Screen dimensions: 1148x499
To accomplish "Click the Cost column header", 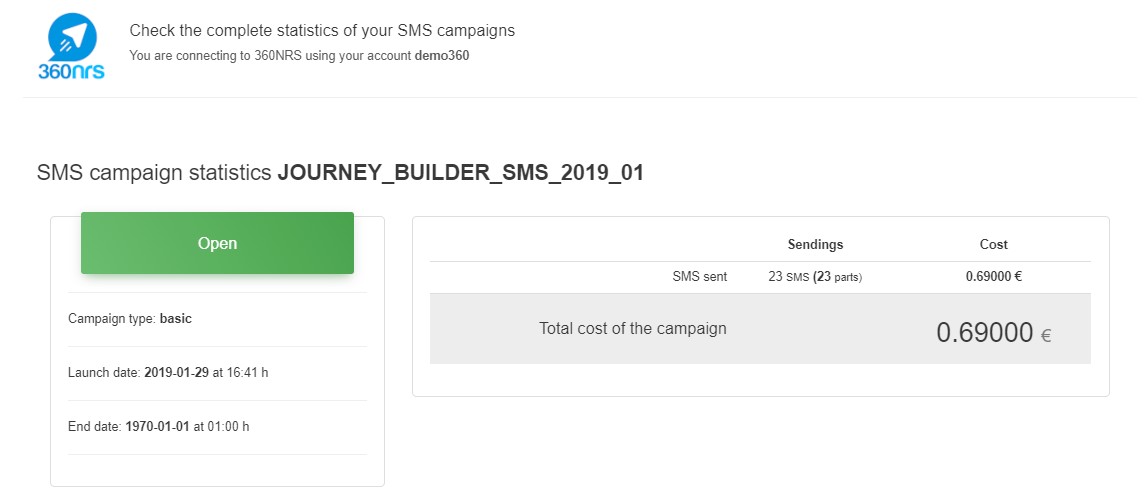I will coord(993,244).
